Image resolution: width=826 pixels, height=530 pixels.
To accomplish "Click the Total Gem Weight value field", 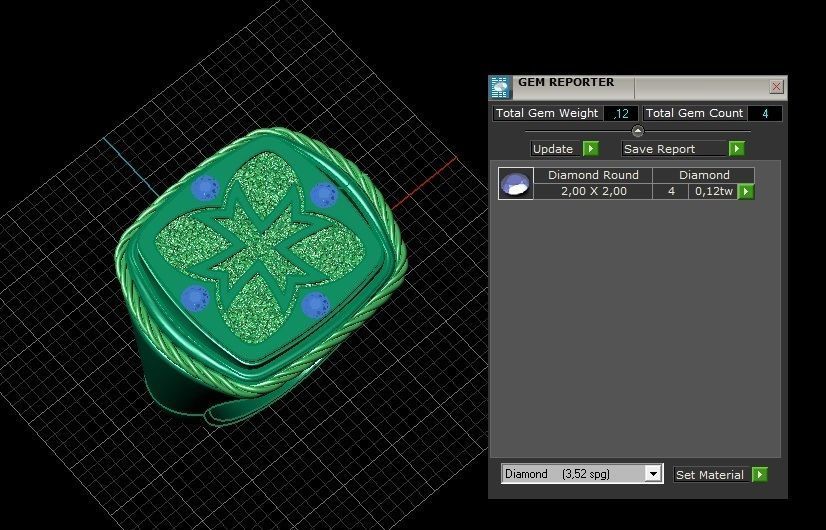I will point(621,113).
